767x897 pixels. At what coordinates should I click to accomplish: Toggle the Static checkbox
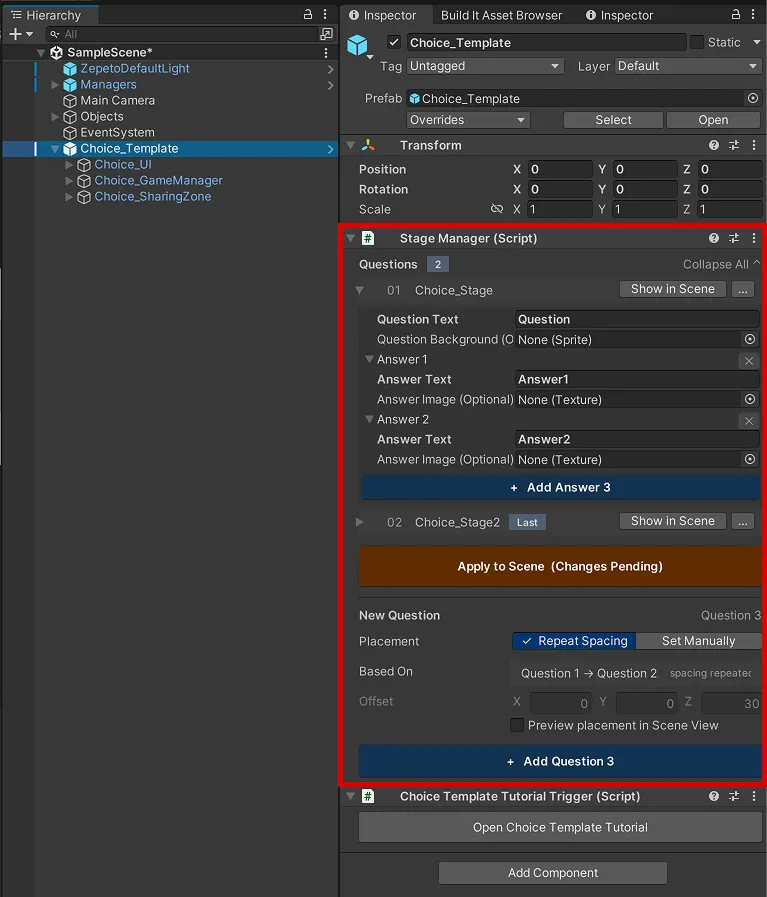(x=697, y=42)
